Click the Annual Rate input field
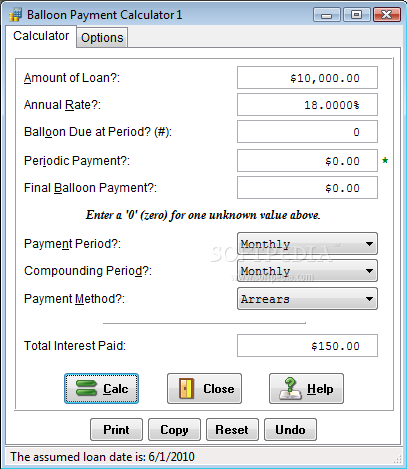This screenshot has width=407, height=469. click(307, 105)
